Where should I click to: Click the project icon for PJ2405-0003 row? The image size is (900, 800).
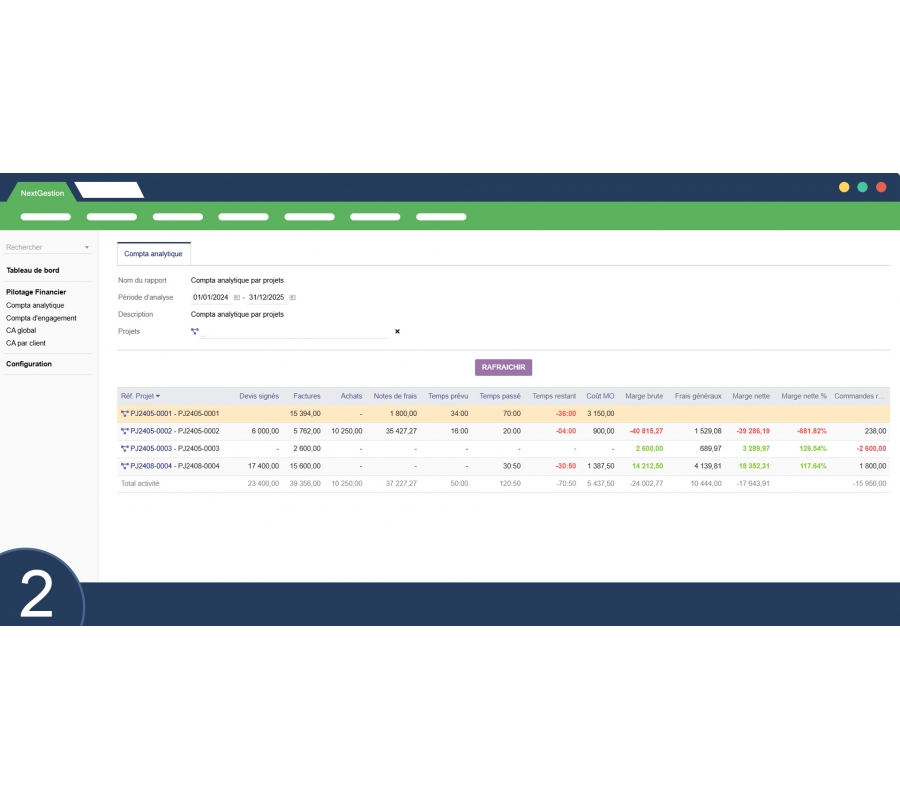click(125, 449)
